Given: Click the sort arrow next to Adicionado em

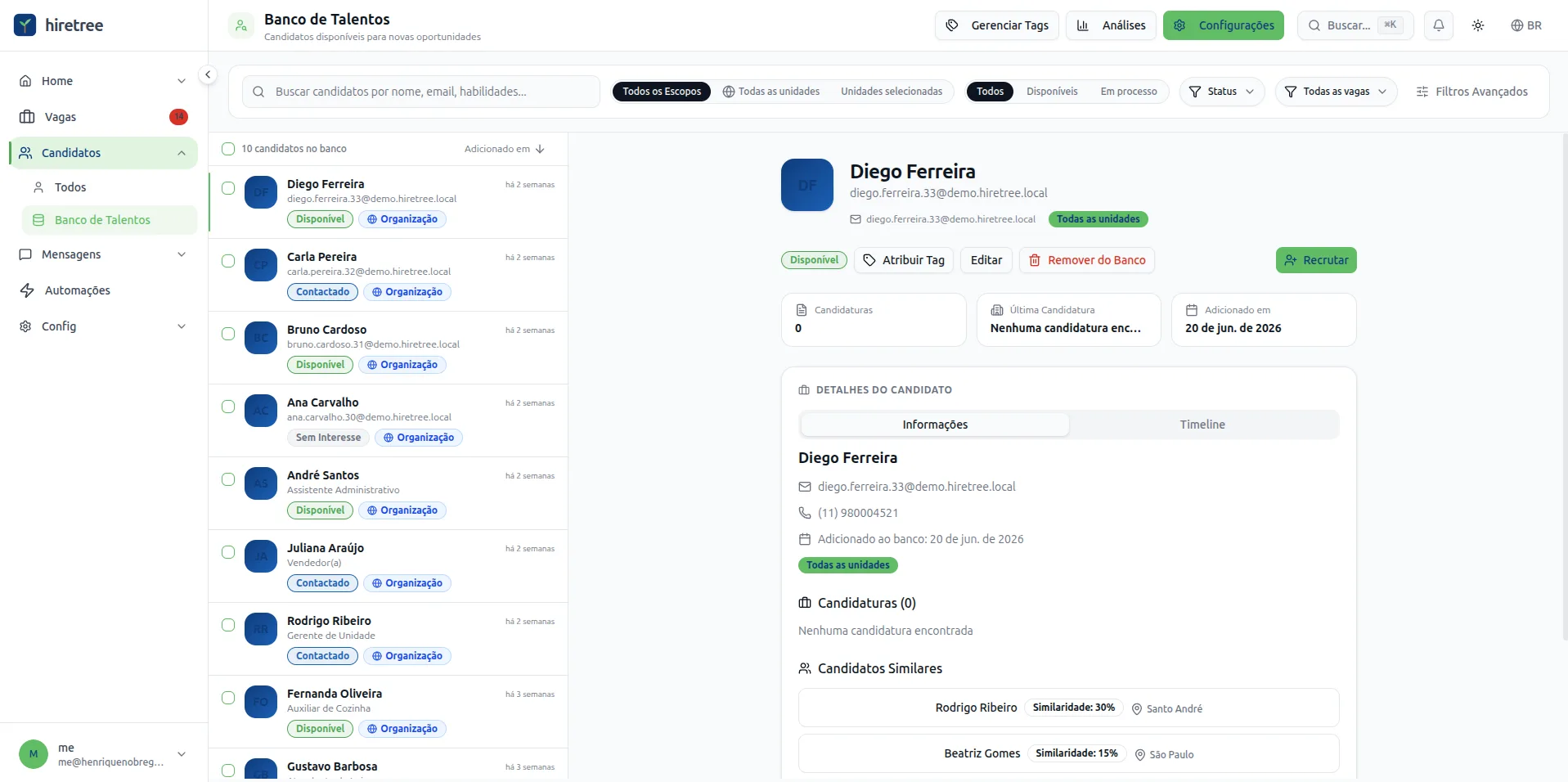Looking at the screenshot, I should [x=540, y=149].
